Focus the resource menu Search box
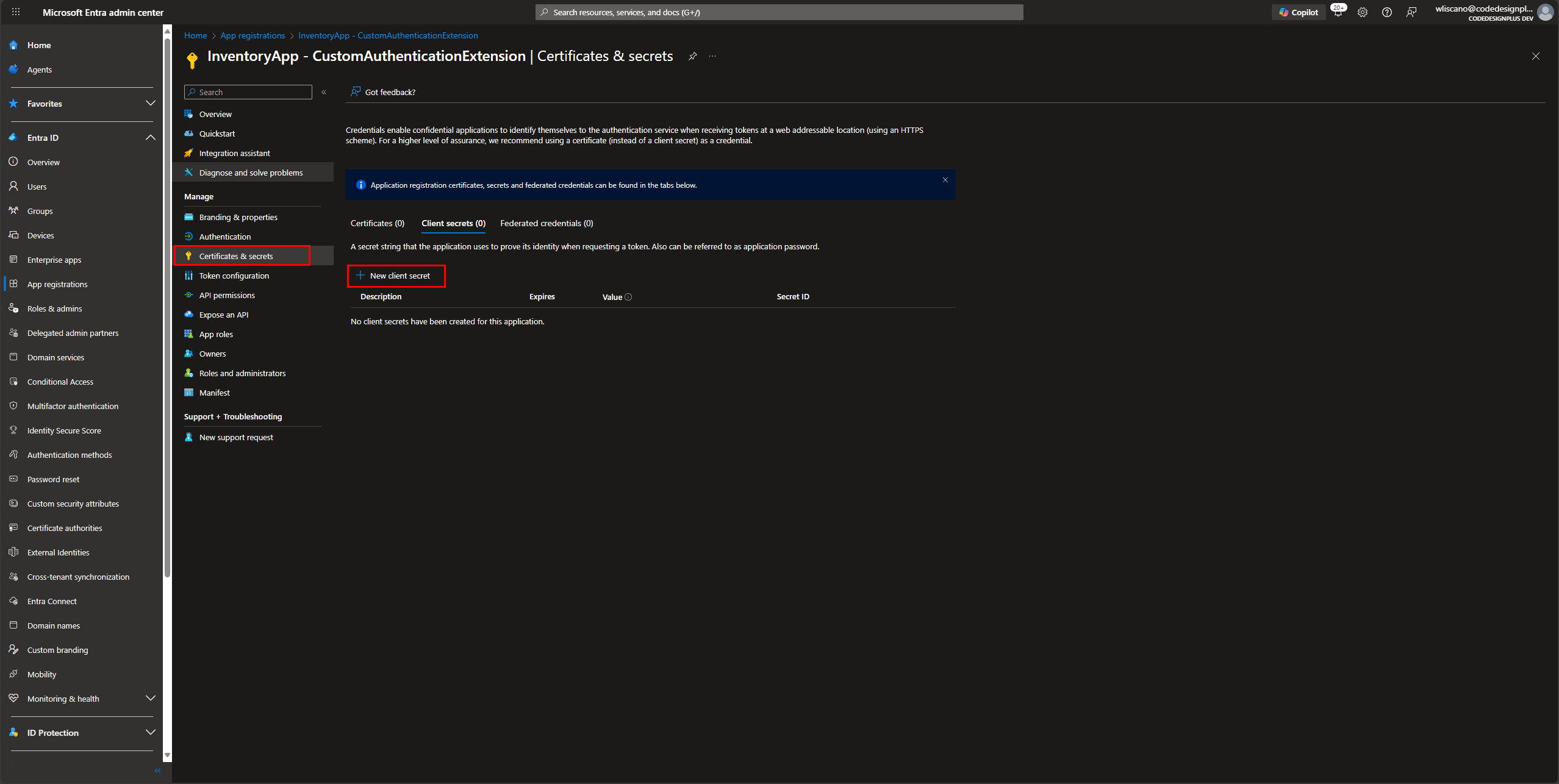This screenshot has height=784, width=1559. (248, 92)
